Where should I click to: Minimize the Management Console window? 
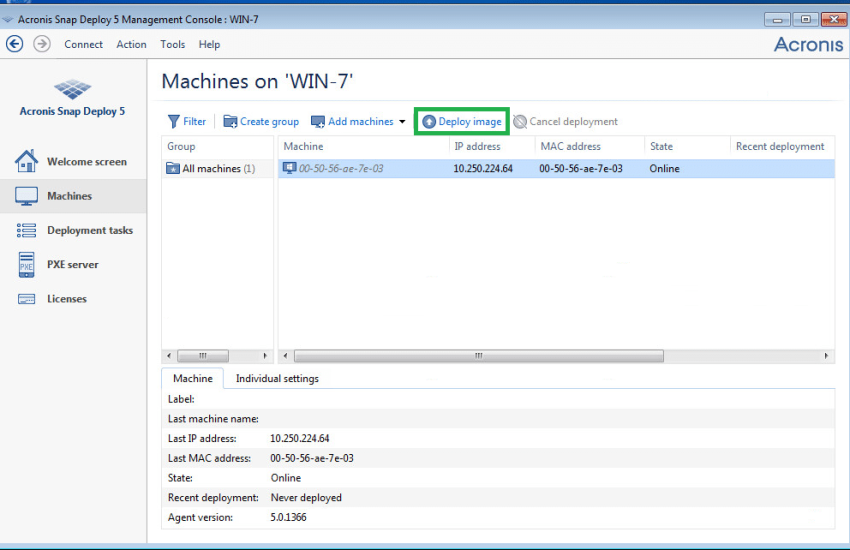[777, 20]
